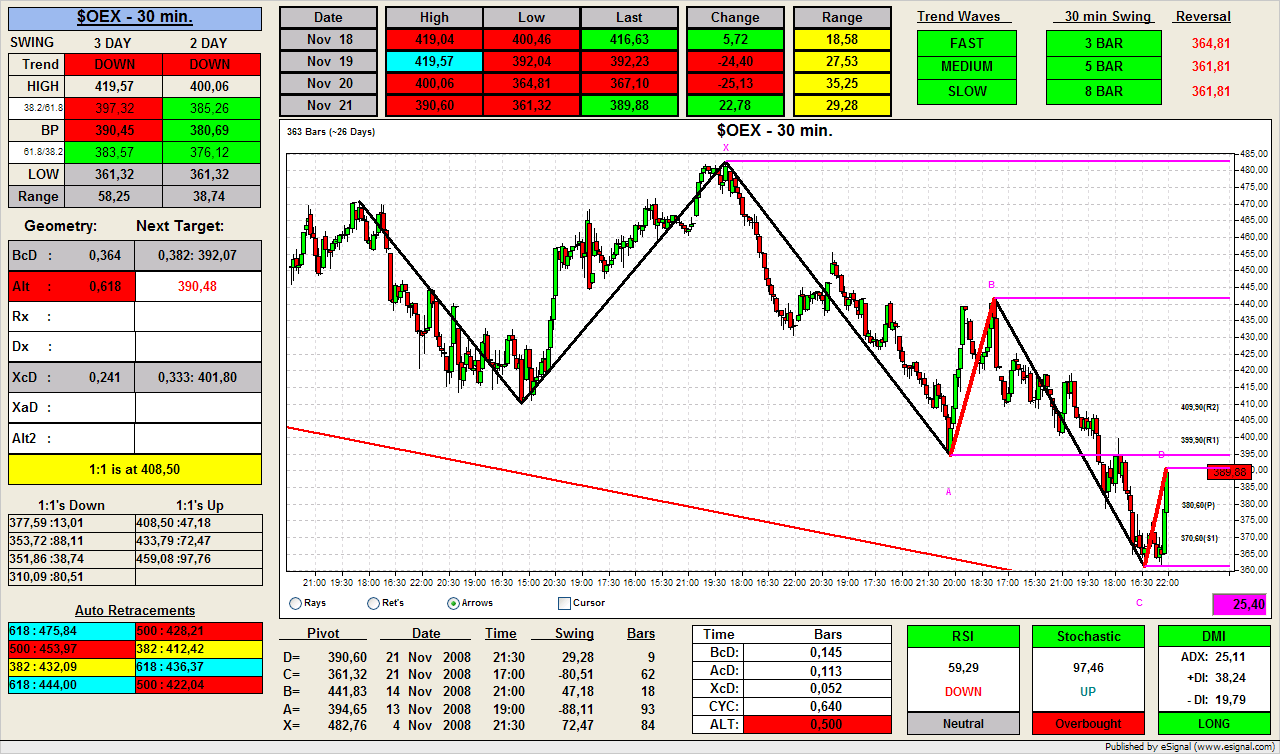This screenshot has height=754, width=1280.
Task: Select the Rays radio button
Action: coord(295,603)
